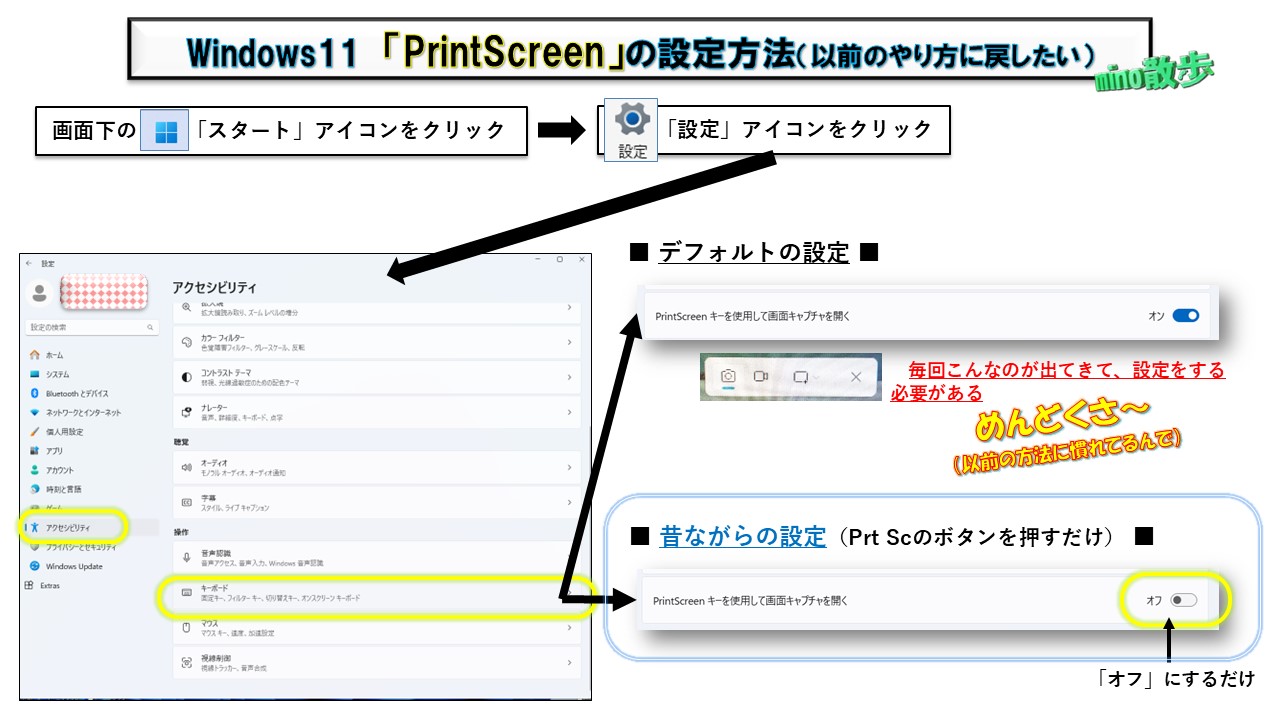Click the back arrow in Settings
Image resolution: width=1280 pixels, height=720 pixels.
27,262
